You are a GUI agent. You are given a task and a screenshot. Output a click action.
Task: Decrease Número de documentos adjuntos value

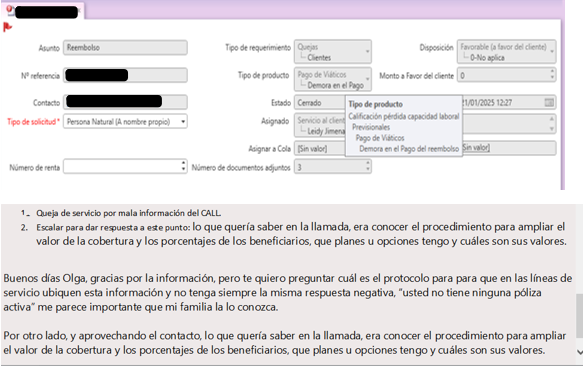pos(368,169)
